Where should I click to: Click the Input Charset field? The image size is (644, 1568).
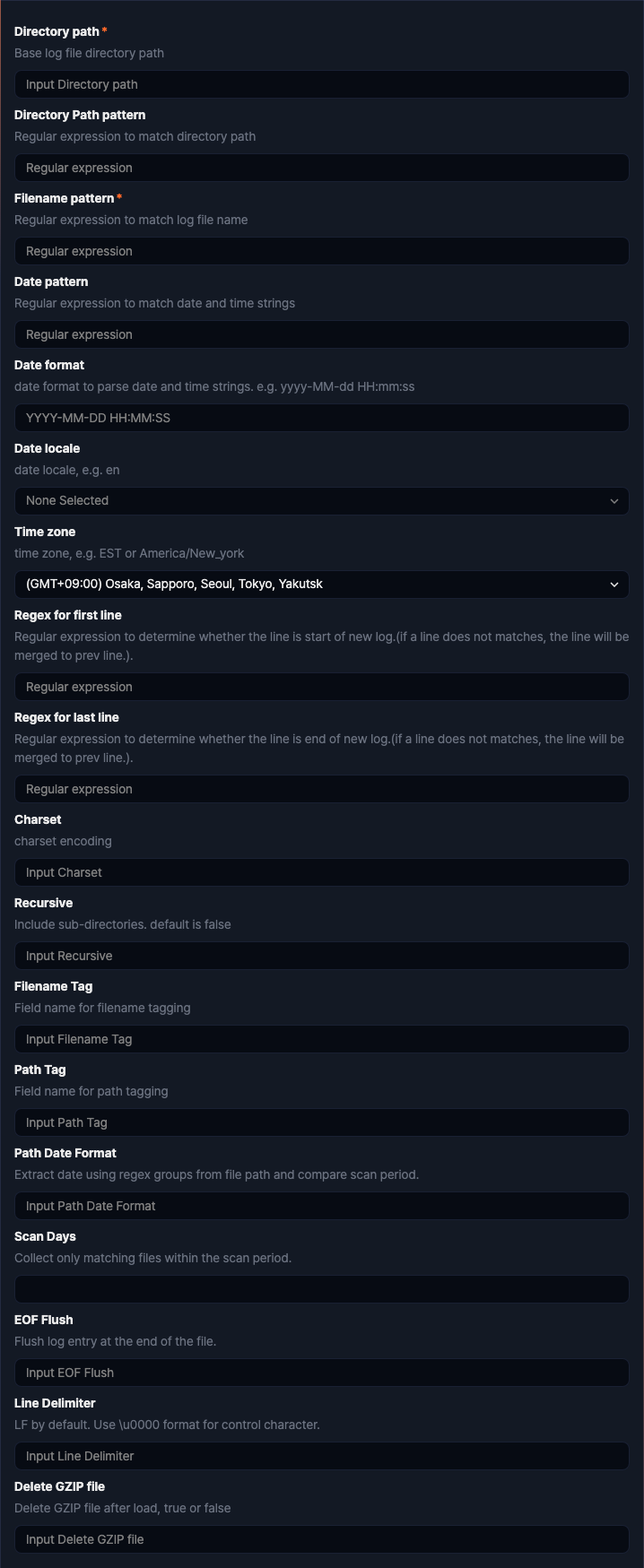[321, 871]
